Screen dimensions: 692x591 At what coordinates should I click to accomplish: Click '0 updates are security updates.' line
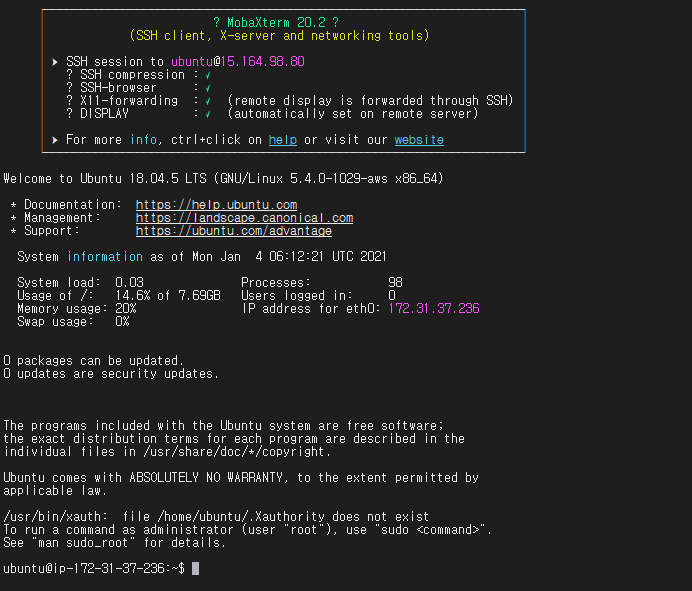[x=111, y=374]
